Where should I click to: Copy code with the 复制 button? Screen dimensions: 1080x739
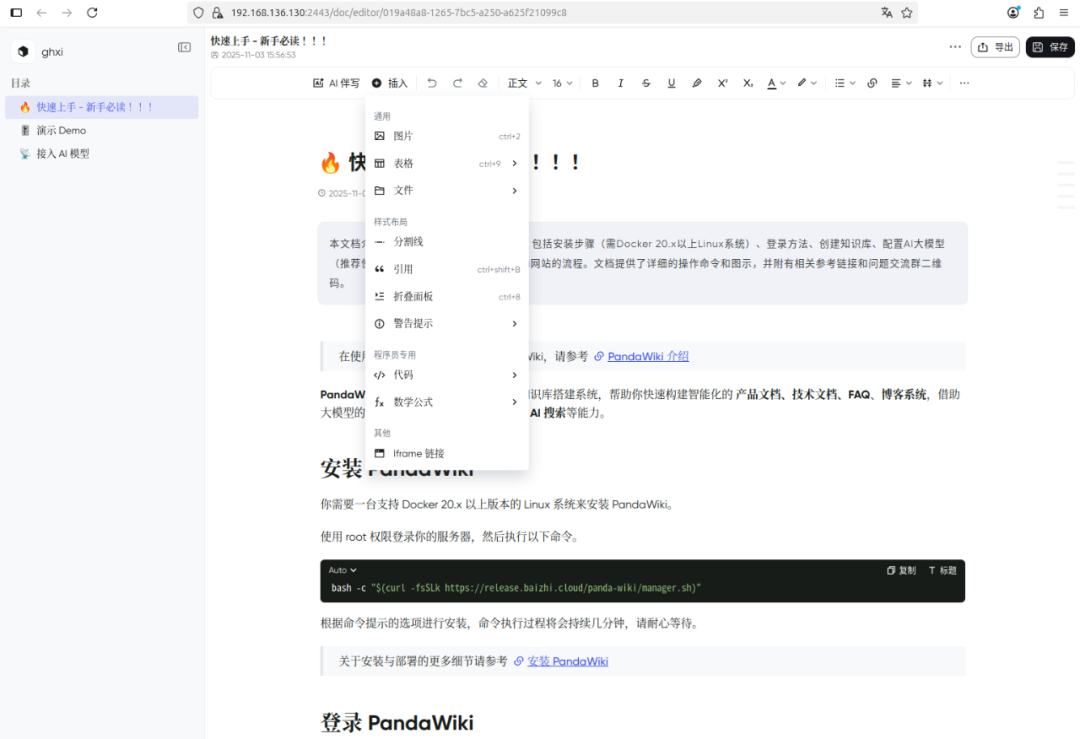[x=901, y=570]
